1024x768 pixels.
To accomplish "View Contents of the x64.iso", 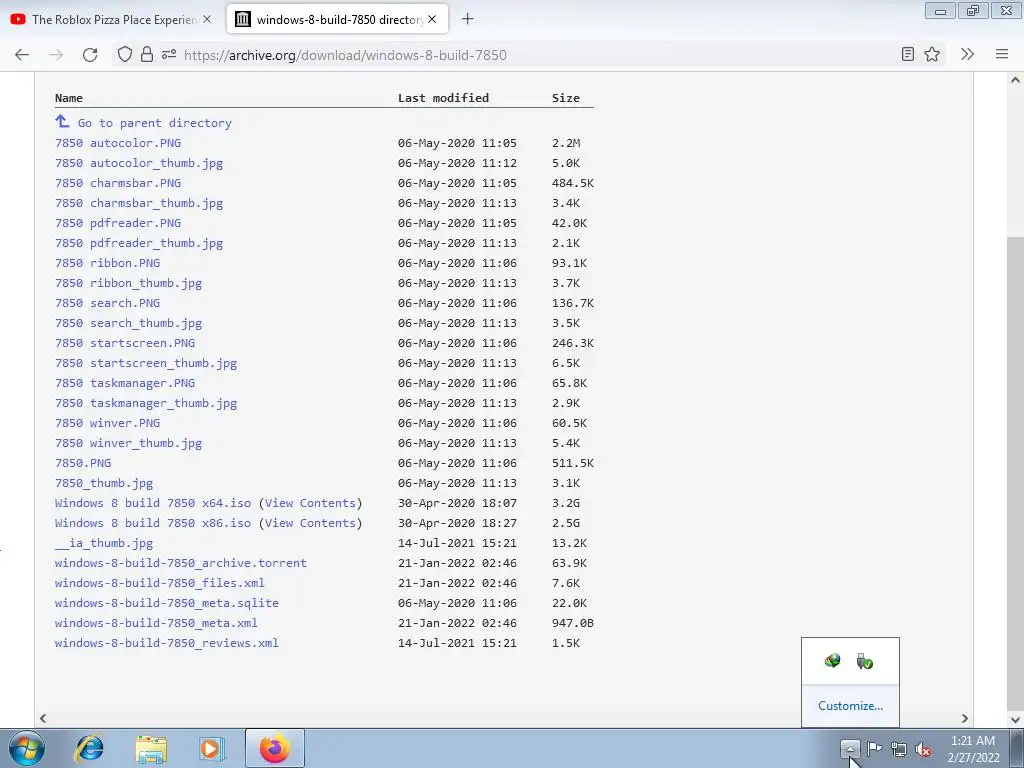I will click(x=310, y=503).
